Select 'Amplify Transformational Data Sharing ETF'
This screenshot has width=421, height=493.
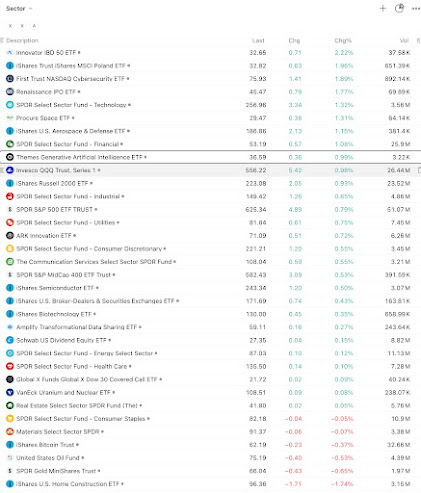pyautogui.click(x=77, y=327)
